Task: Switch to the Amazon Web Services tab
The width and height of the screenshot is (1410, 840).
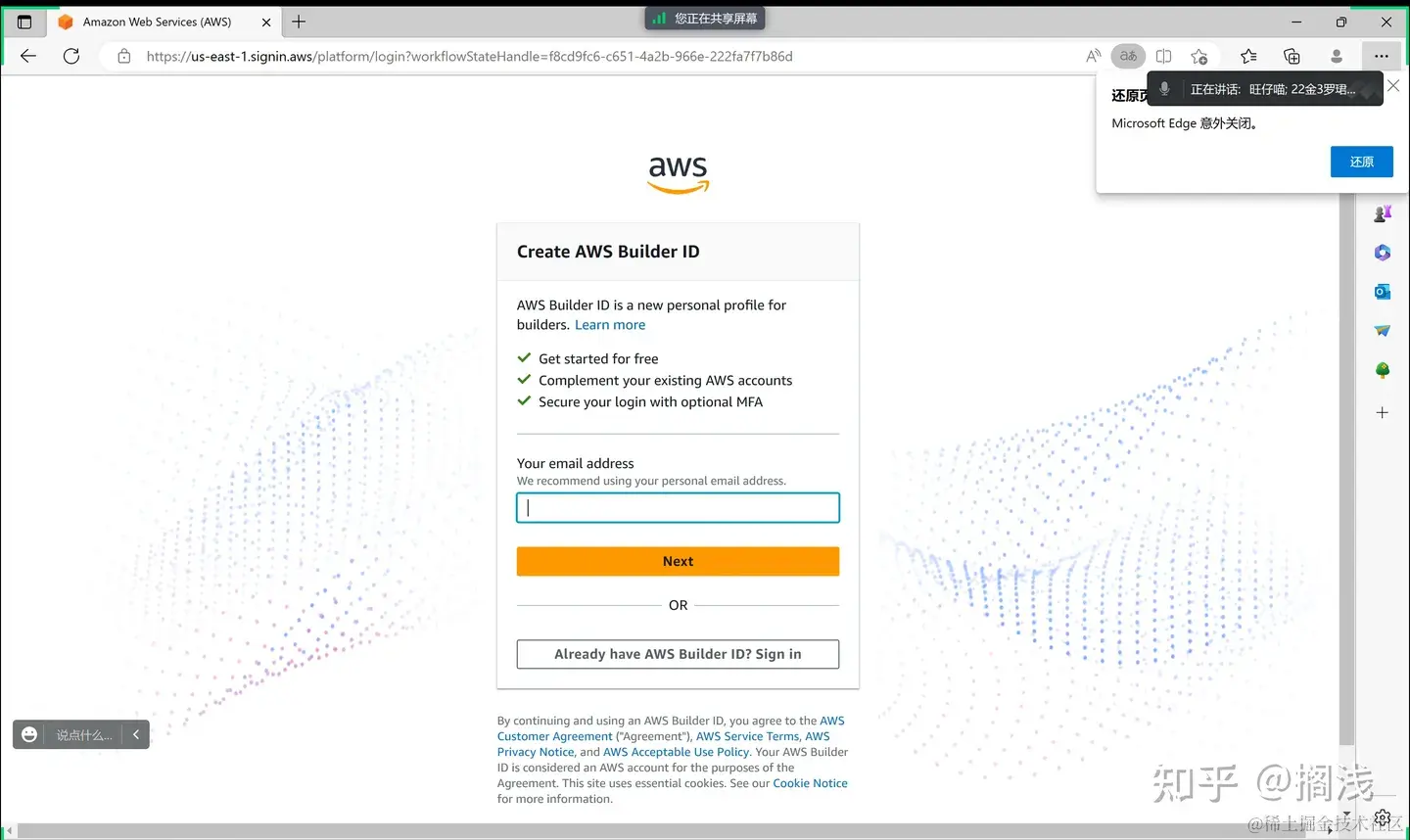Action: [x=157, y=22]
